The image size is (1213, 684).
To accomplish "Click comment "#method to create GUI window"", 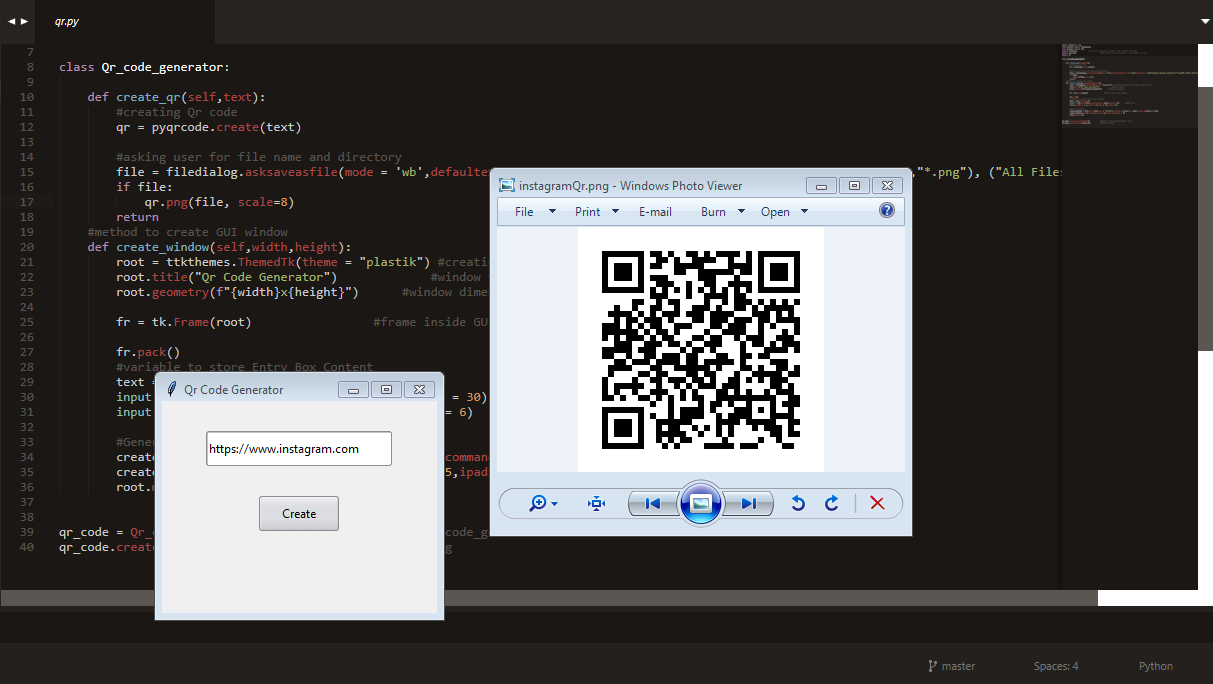I will (x=187, y=232).
